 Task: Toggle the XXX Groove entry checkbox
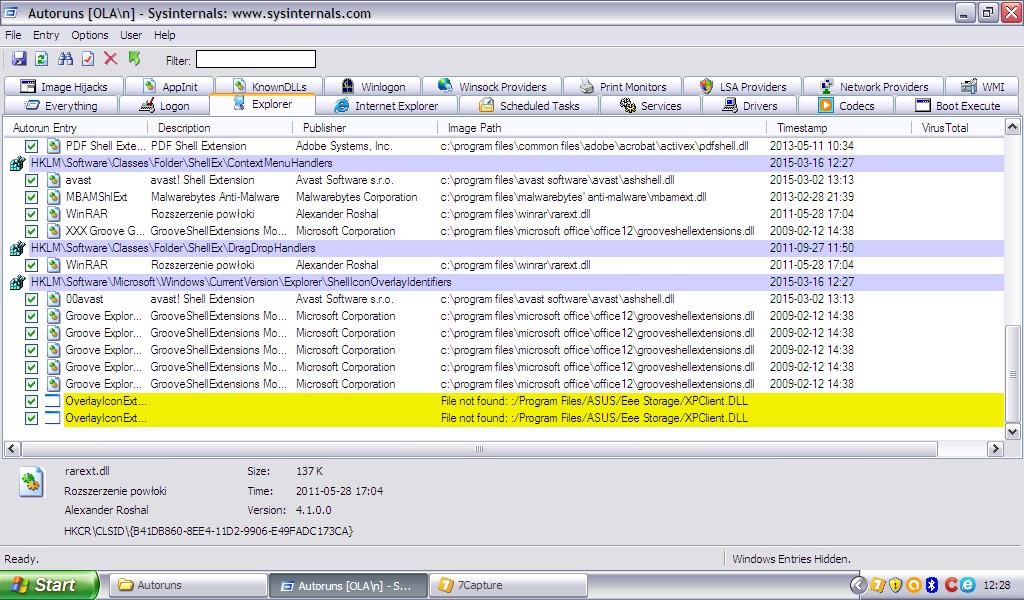tap(31, 231)
